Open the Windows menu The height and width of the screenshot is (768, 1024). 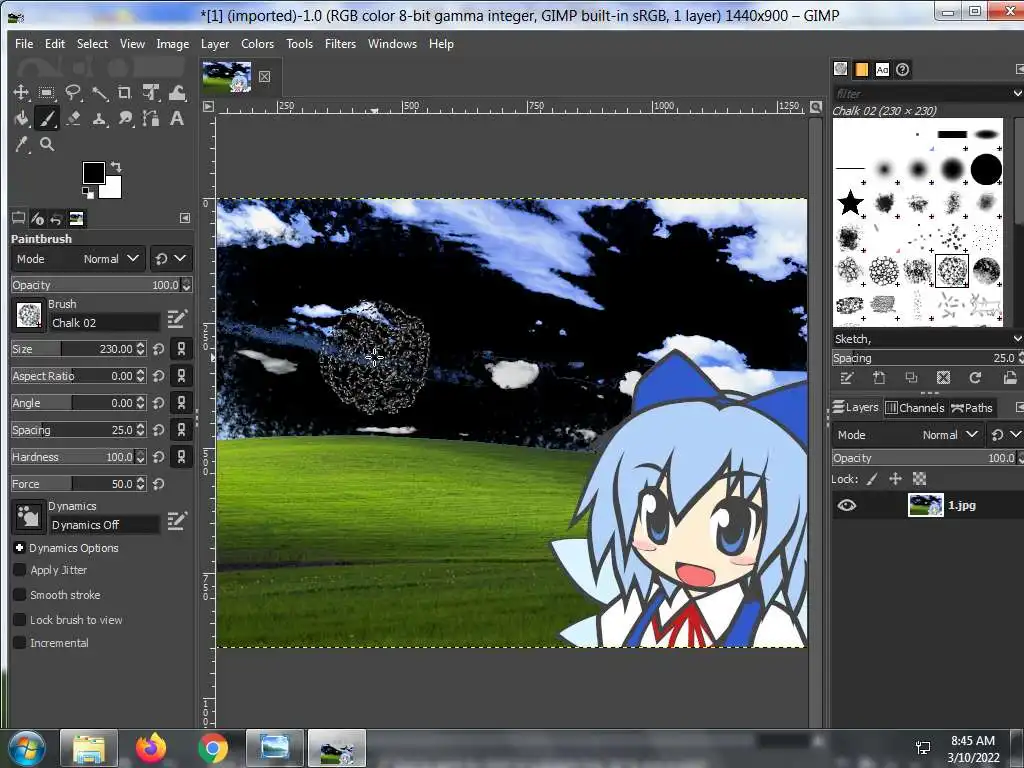pos(392,44)
